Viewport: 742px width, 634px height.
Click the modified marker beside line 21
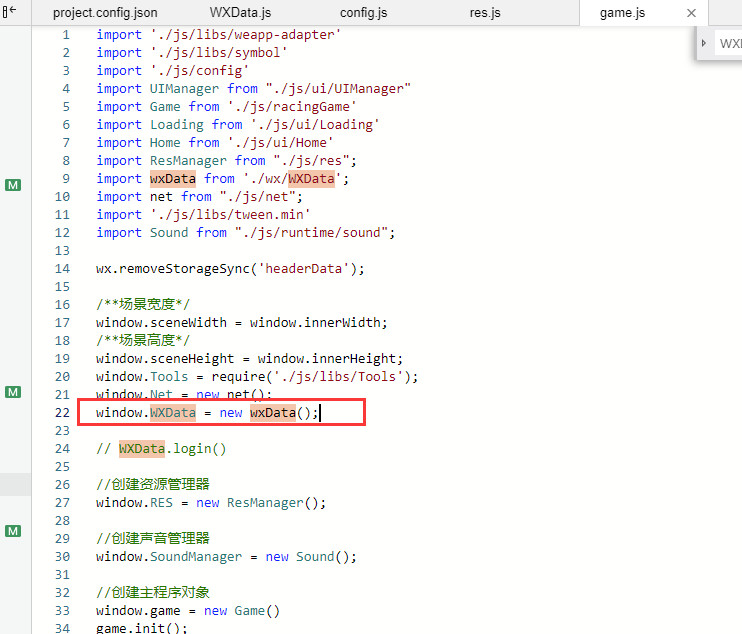click(13, 392)
